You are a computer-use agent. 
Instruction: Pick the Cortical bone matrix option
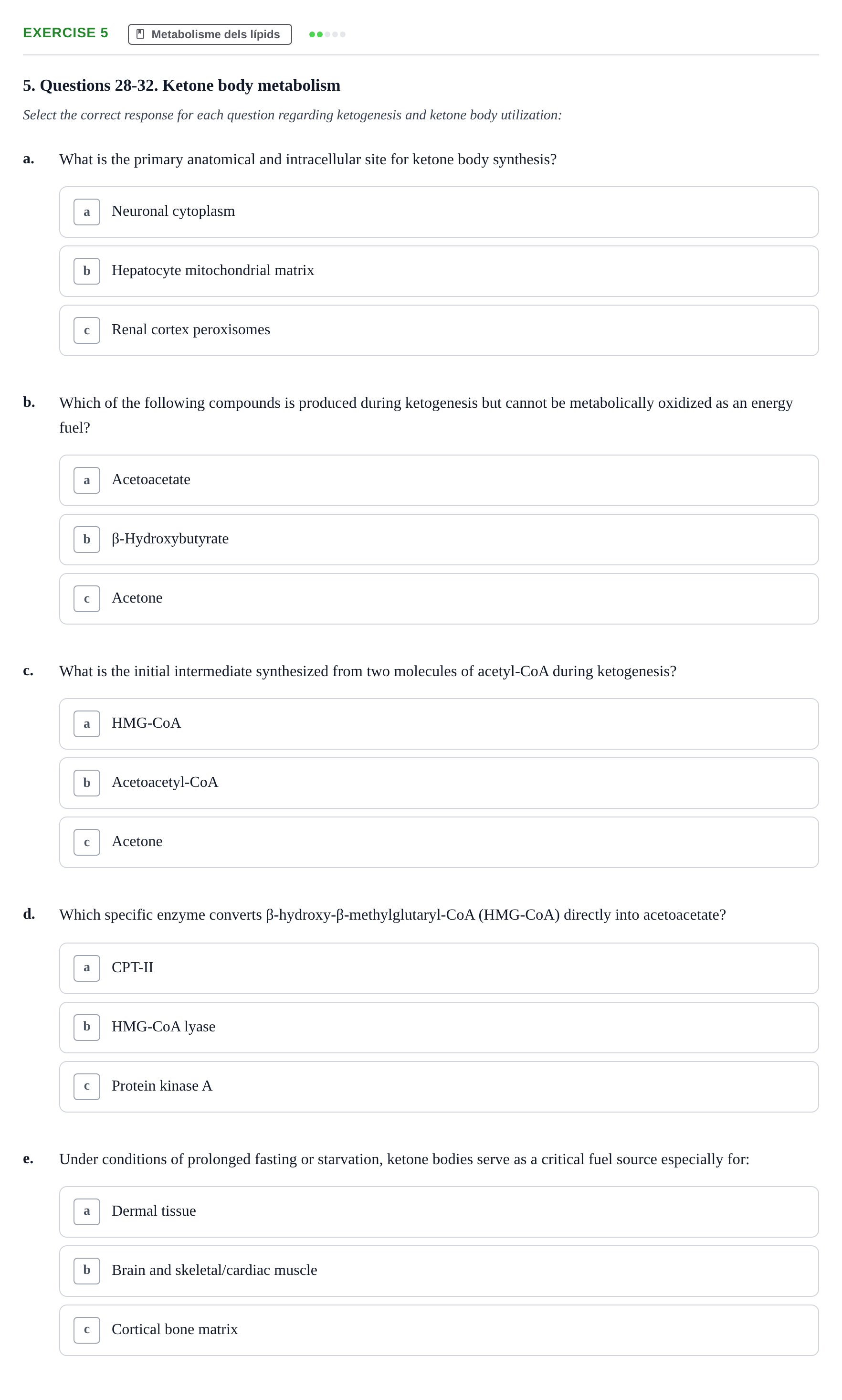(439, 1330)
